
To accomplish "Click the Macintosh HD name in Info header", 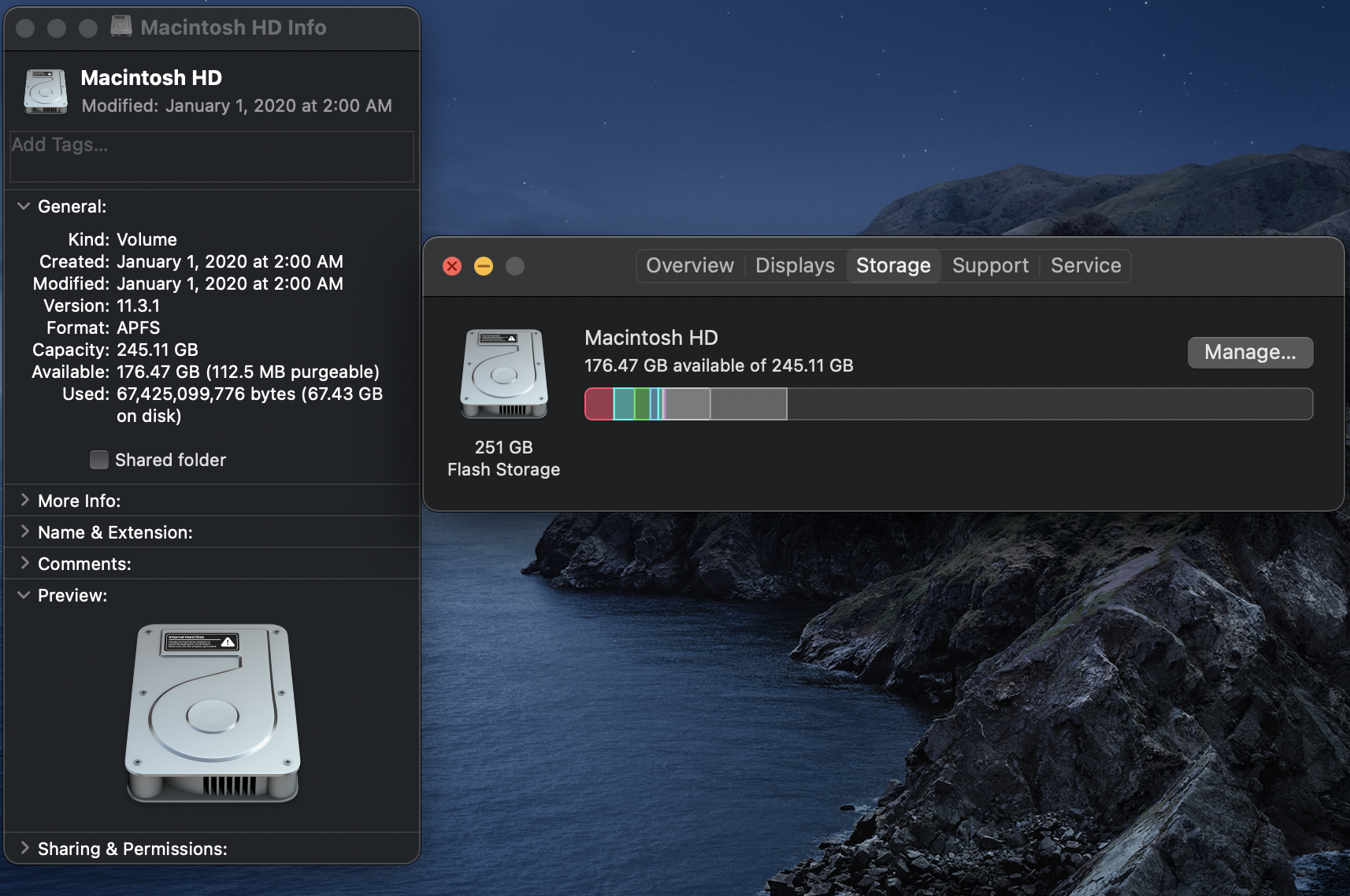I will pos(151,78).
